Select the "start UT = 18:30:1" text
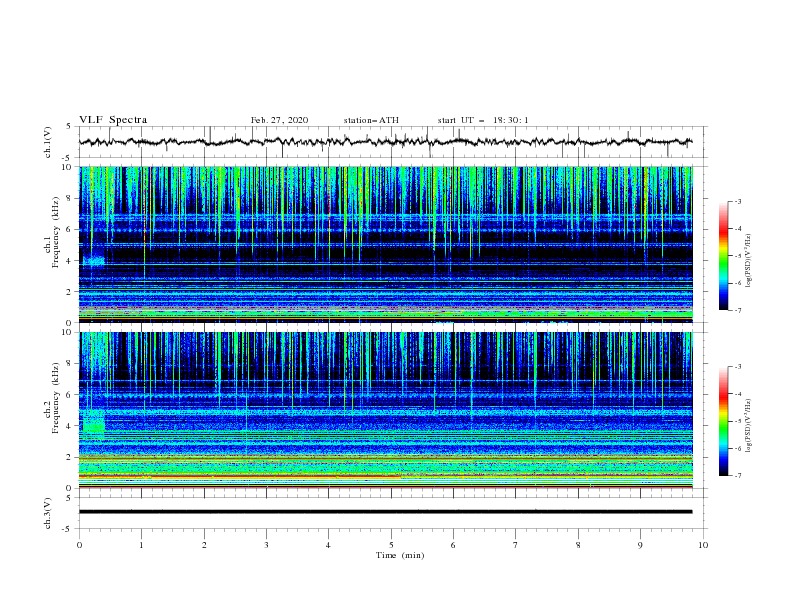Screen dimensions: 792x612 click(483, 120)
